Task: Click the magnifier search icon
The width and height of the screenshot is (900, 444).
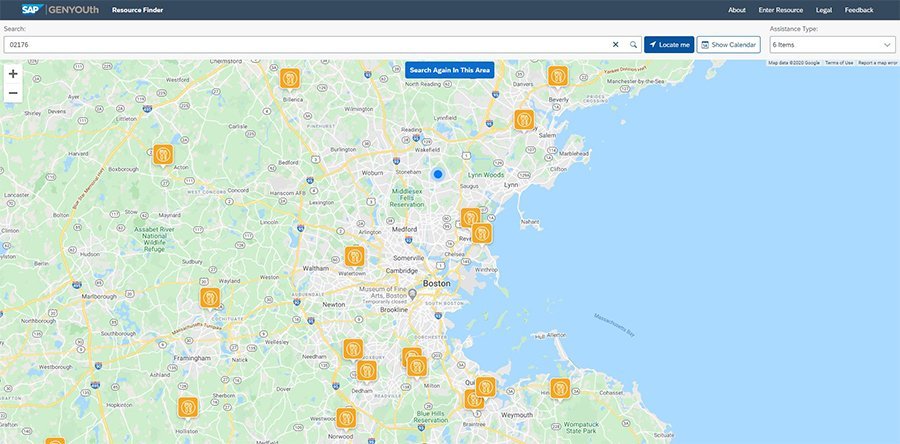Action: 633,45
